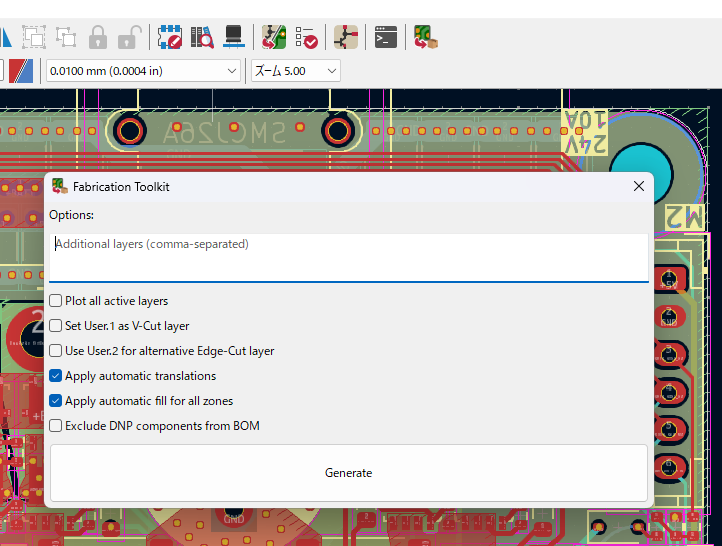Expand the zoom level 5.00 dropdown
The height and width of the screenshot is (546, 722).
(x=294, y=71)
